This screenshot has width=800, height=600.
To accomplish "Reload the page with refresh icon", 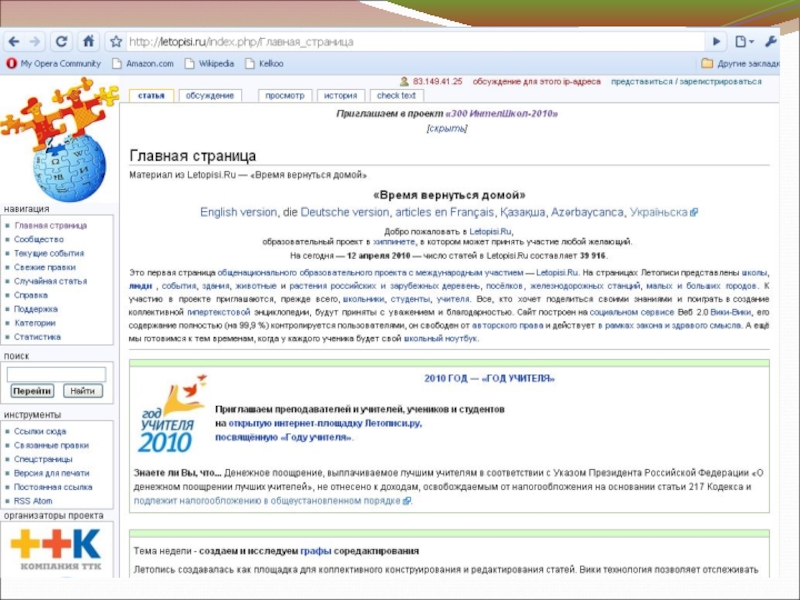I will 62,42.
